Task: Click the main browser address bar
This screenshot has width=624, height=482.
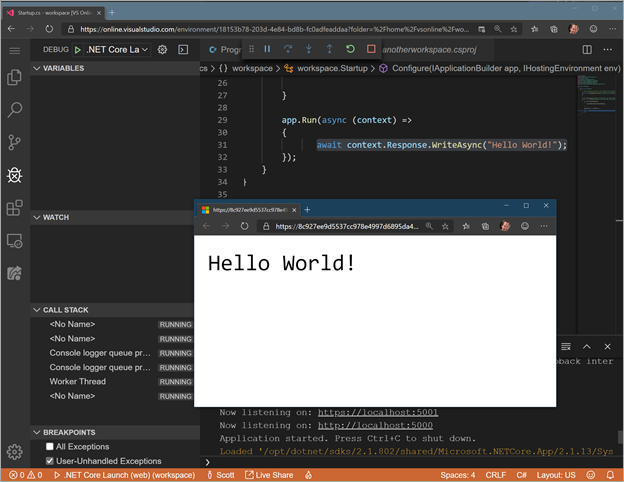Action: [x=275, y=29]
